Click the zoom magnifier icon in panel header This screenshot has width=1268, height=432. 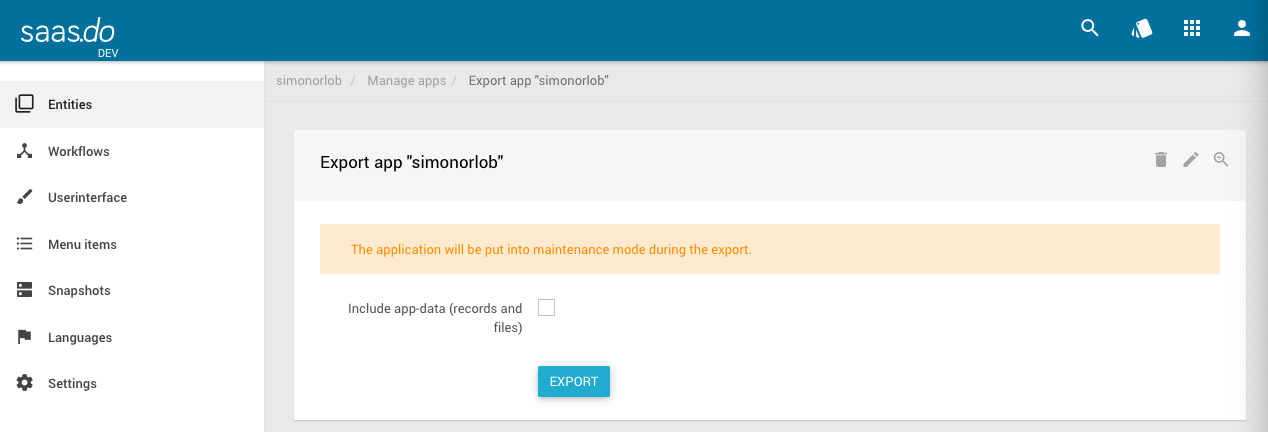tap(1221, 159)
